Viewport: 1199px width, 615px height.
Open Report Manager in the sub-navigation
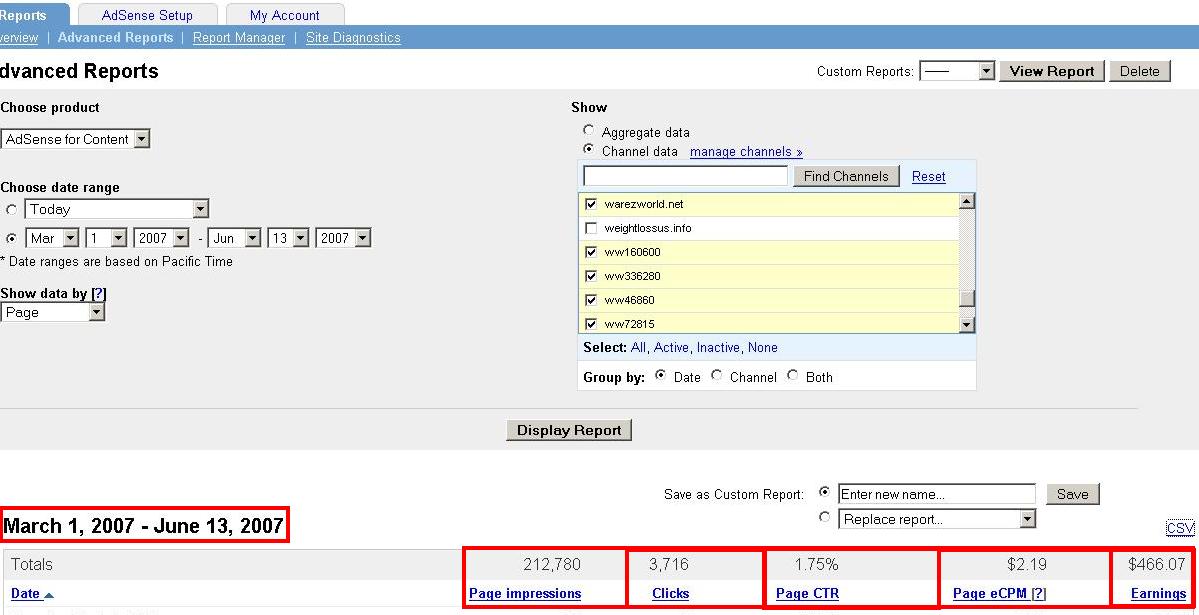point(239,37)
